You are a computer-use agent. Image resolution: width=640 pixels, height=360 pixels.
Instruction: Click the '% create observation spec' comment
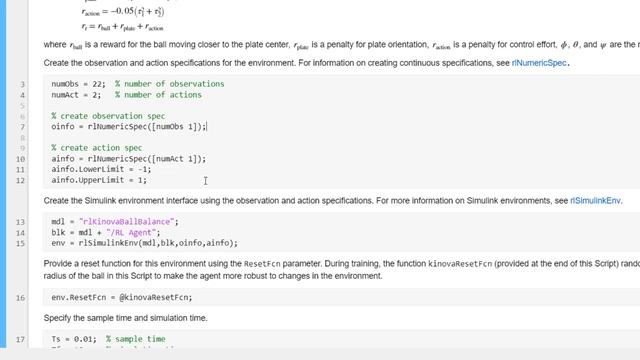tap(108, 116)
